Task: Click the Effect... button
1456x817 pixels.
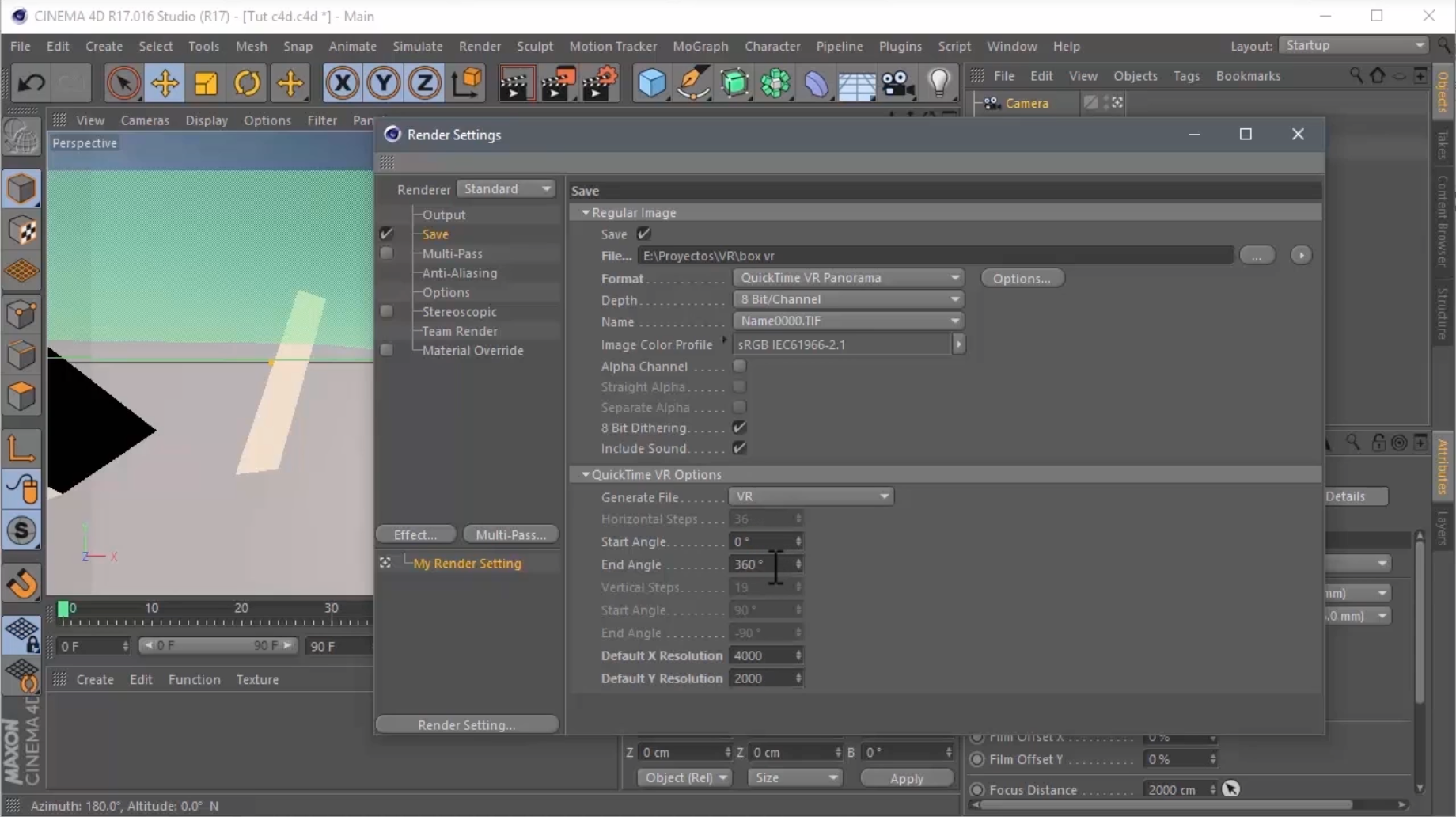Action: 415,534
